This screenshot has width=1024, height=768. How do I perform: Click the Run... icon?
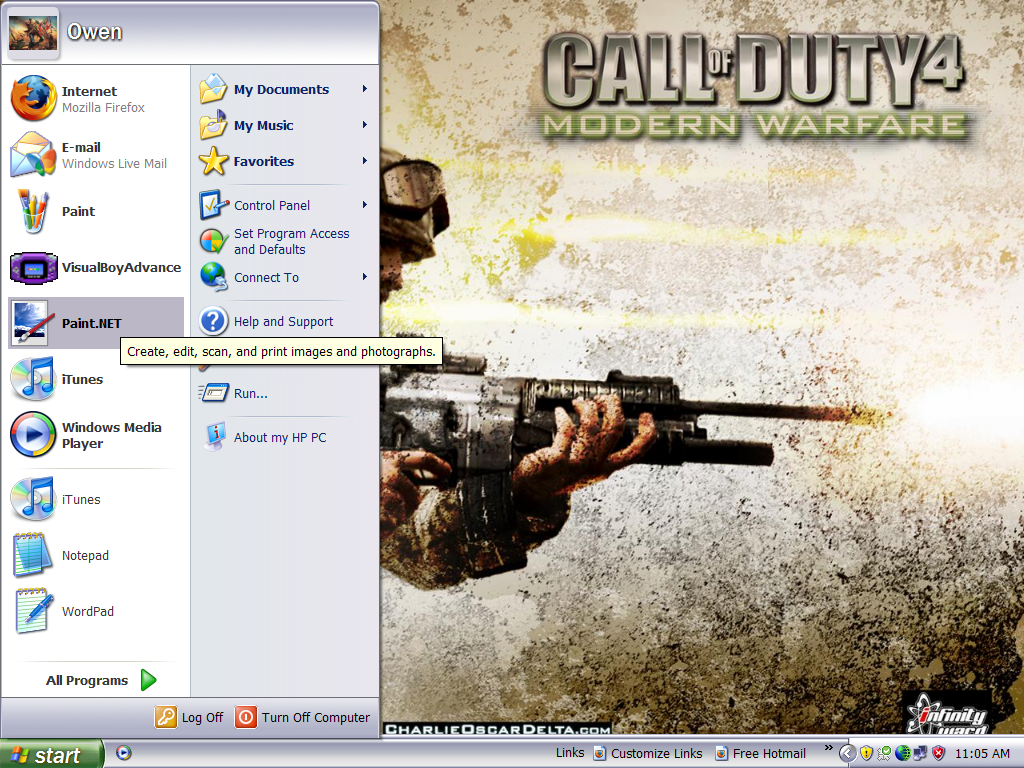click(213, 393)
